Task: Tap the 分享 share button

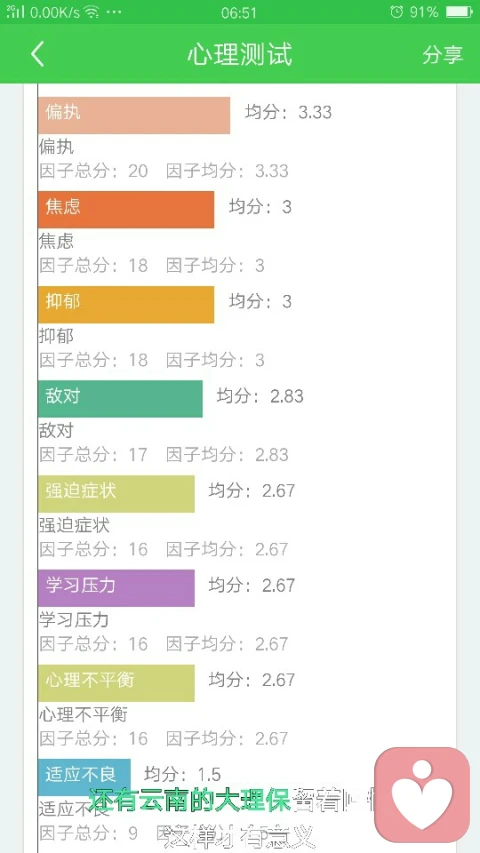Action: [x=442, y=54]
